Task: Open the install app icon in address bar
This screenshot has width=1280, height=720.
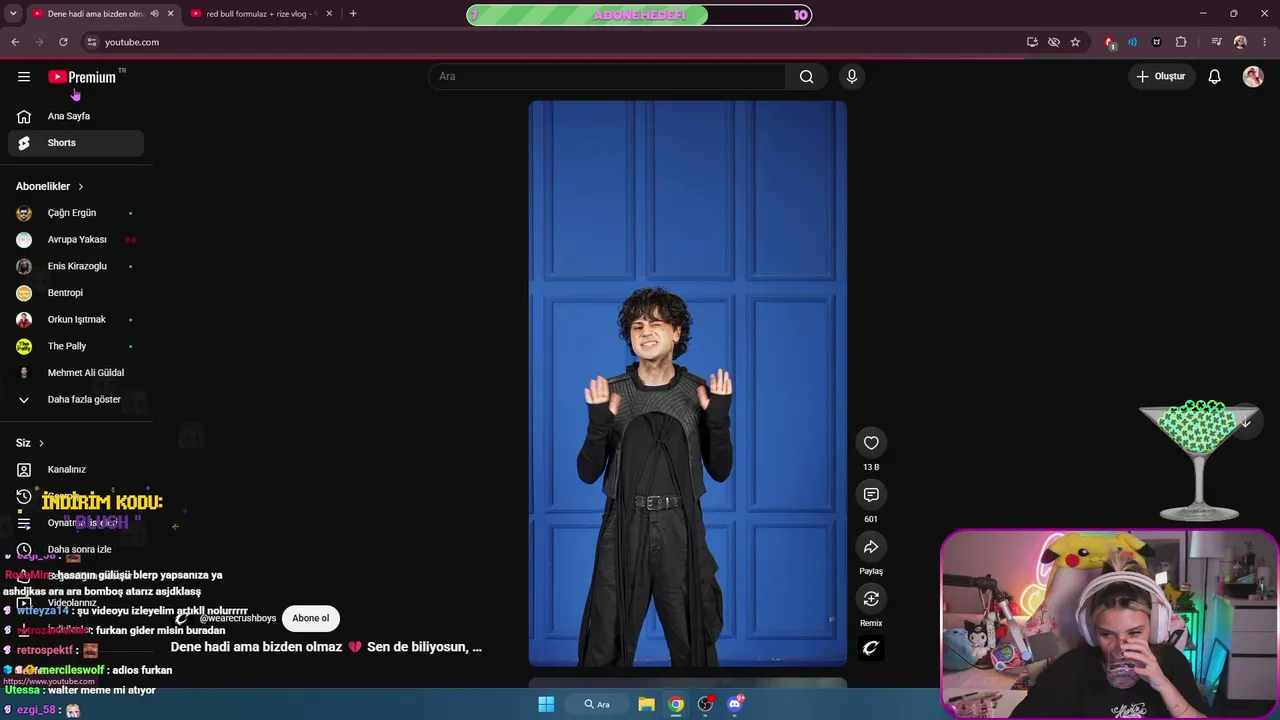Action: 1032,42
